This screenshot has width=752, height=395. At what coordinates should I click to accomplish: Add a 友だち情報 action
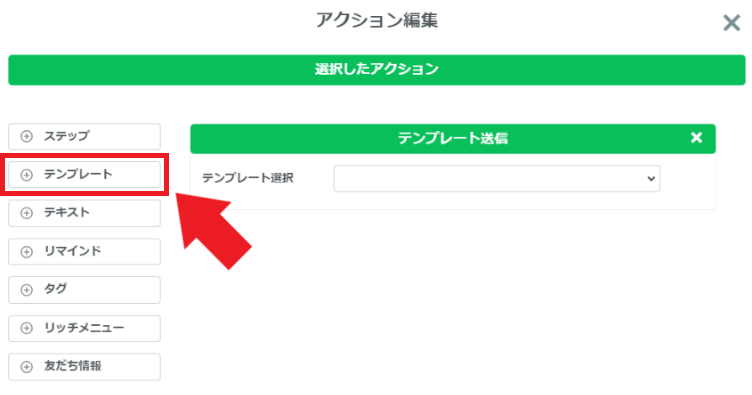click(84, 367)
